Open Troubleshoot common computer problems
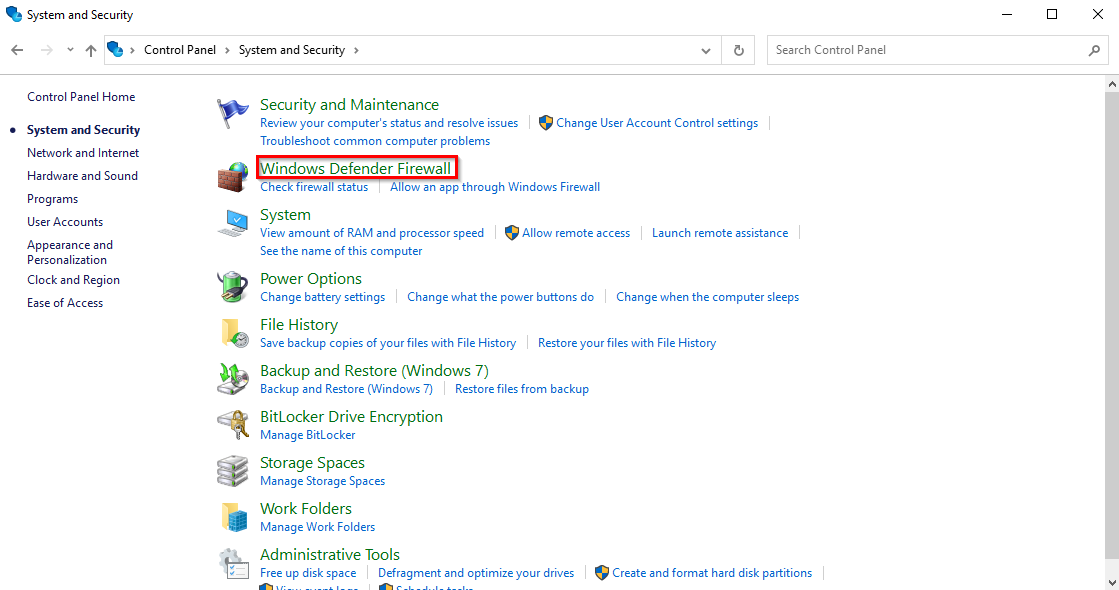 point(375,141)
